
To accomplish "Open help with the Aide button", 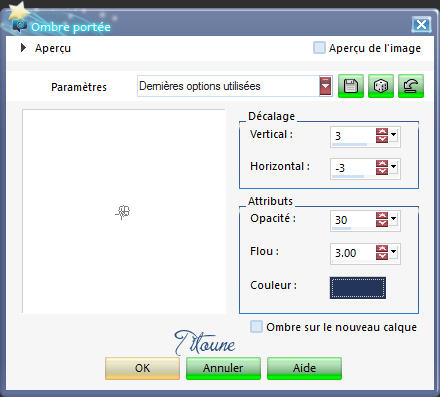I will point(304,368).
